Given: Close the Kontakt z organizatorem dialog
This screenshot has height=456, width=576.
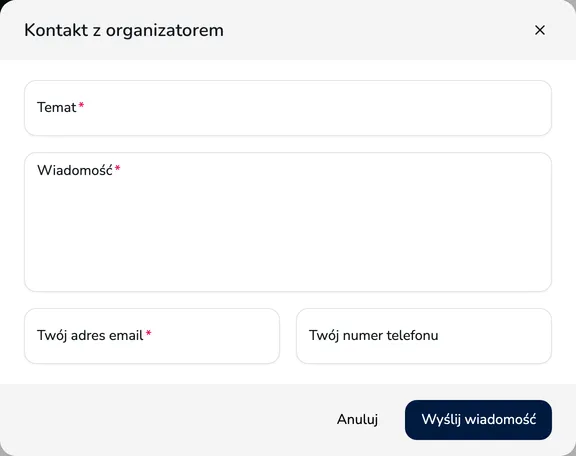Looking at the screenshot, I should click(x=540, y=30).
